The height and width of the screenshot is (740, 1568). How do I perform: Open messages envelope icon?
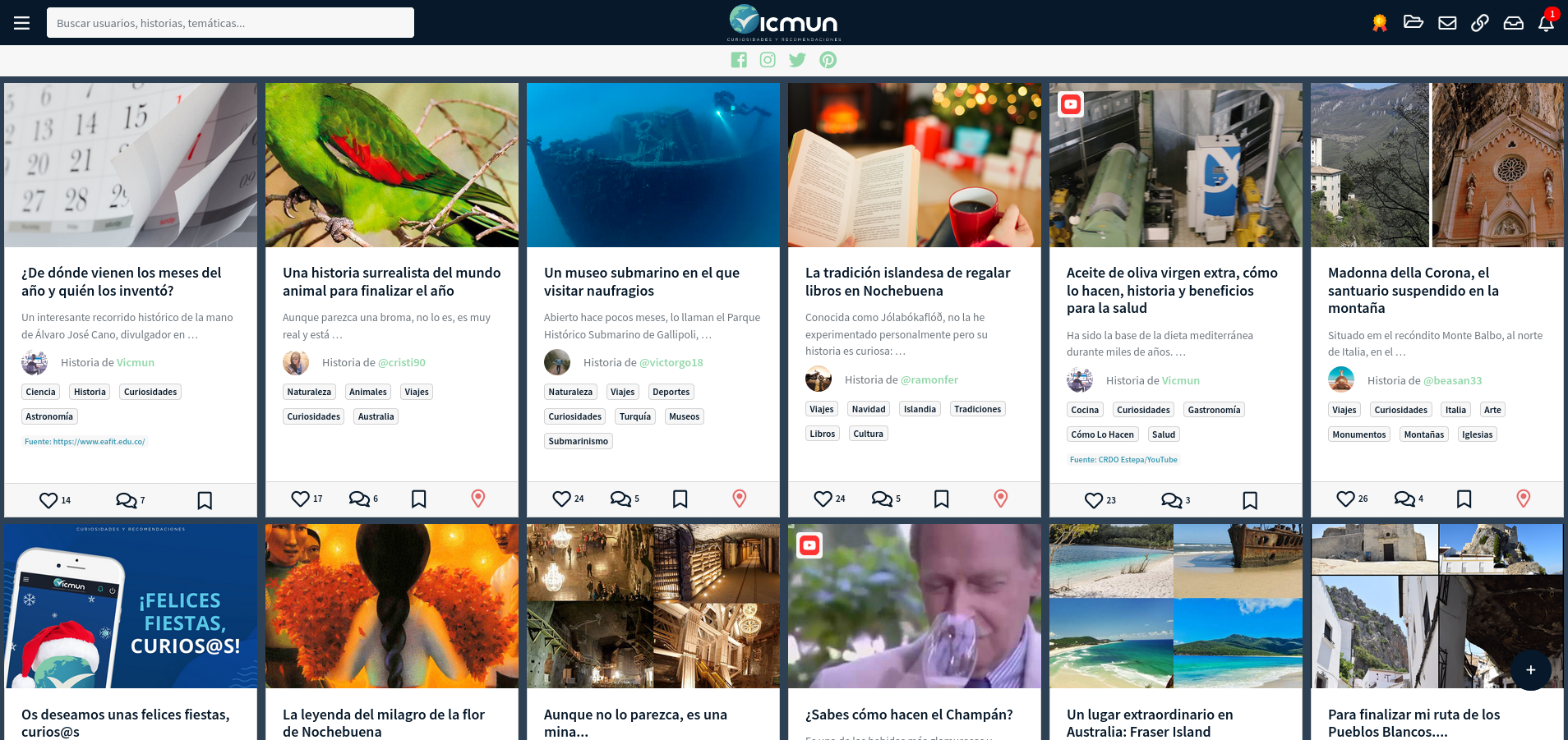1447,23
